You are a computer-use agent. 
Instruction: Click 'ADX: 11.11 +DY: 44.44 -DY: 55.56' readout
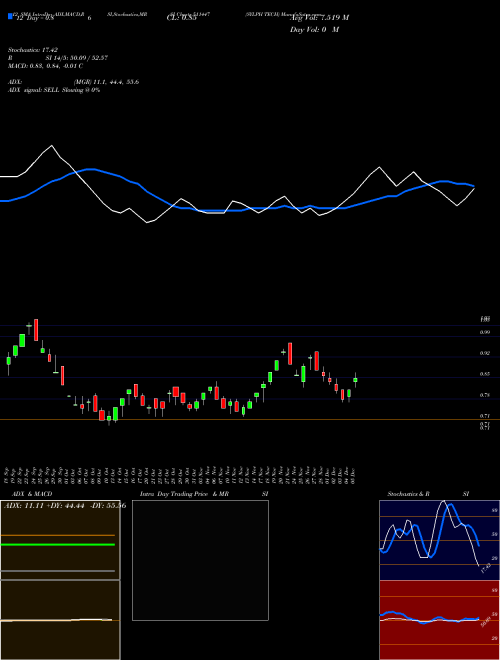[x=65, y=506]
